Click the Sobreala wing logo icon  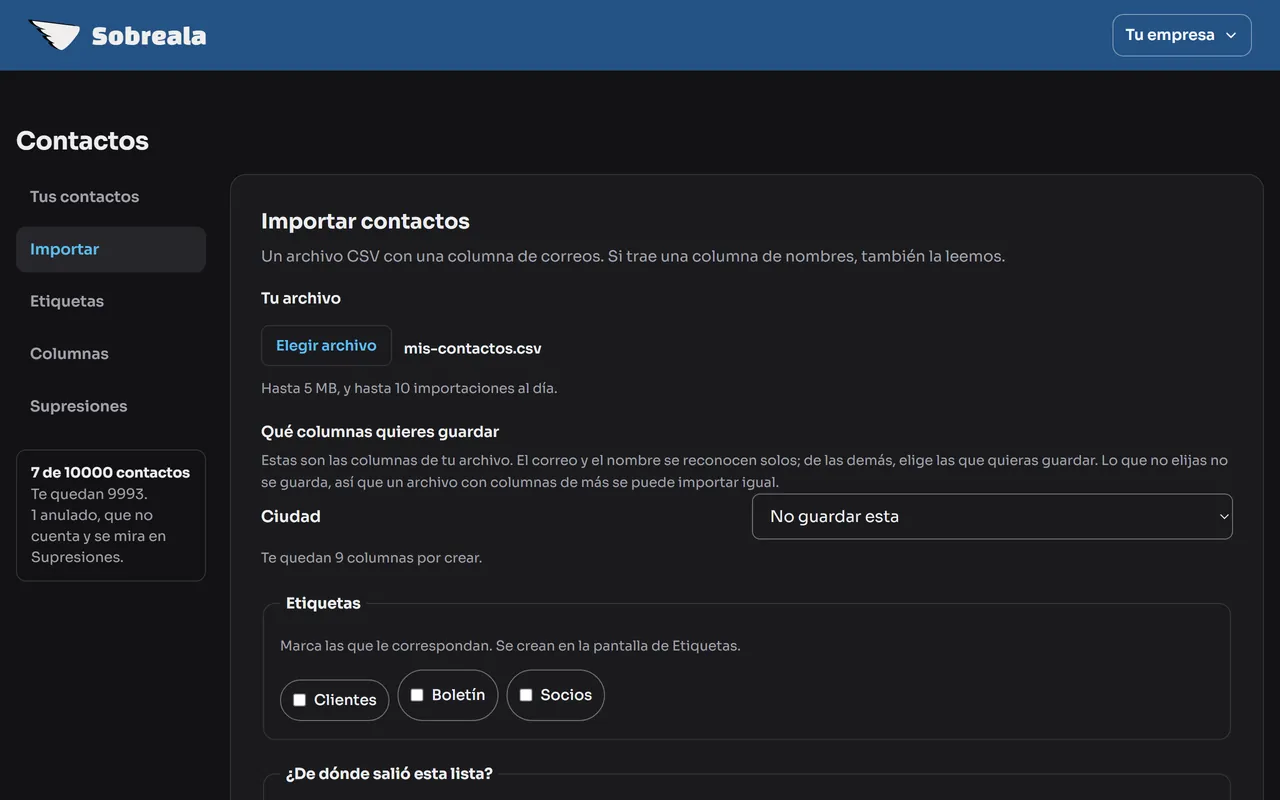(x=54, y=35)
